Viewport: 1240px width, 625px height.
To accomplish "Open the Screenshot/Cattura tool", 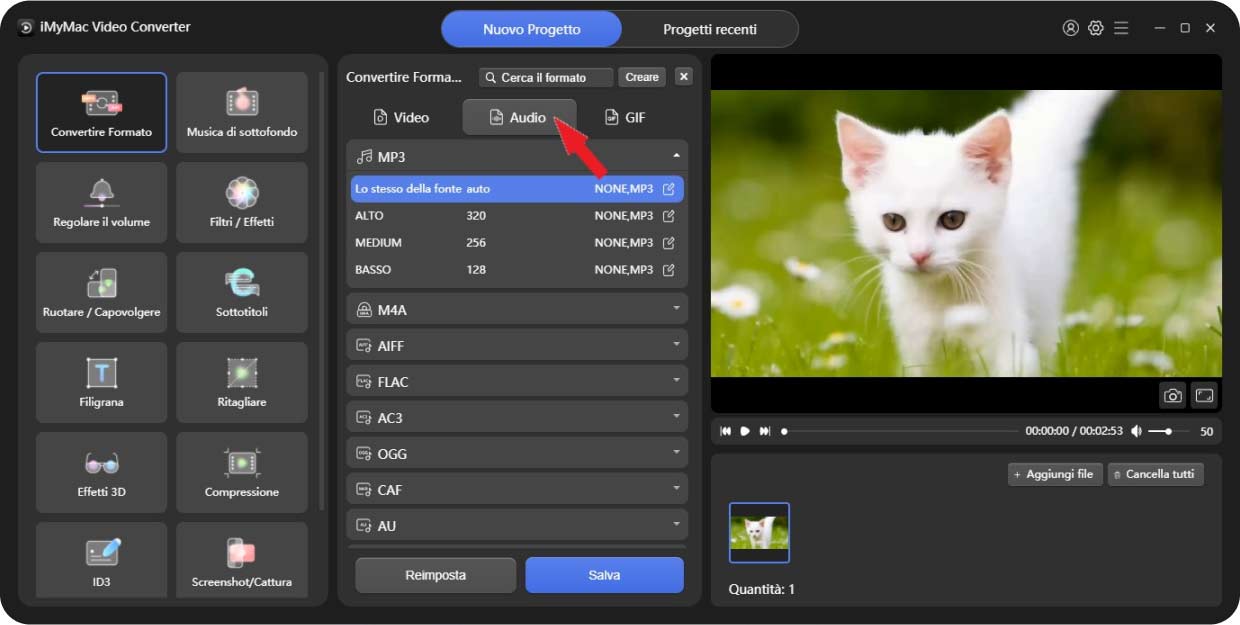I will [242, 560].
